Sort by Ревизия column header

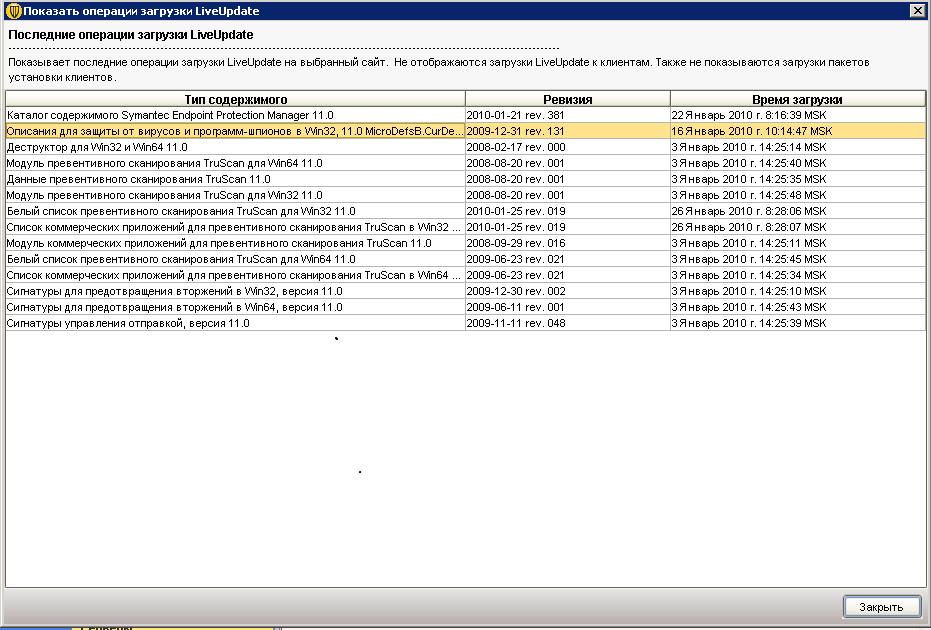point(568,99)
